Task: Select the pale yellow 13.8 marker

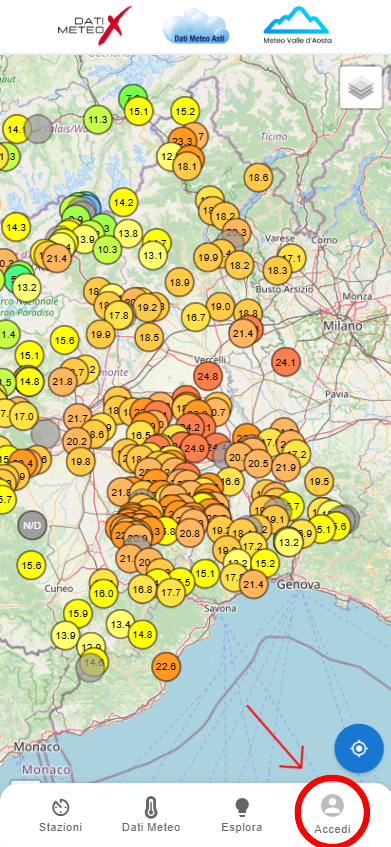Action: pos(128,233)
